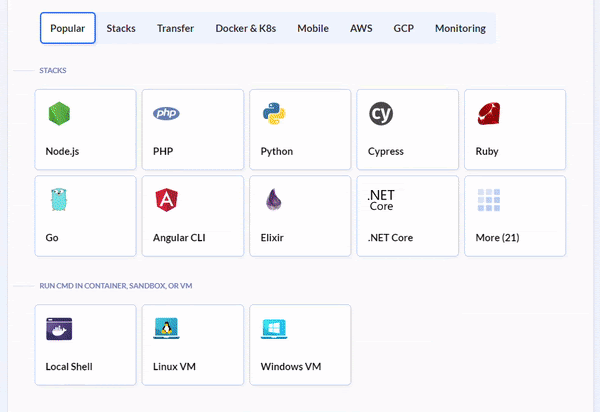Select the Angular CLI icon
The height and width of the screenshot is (412, 600).
pyautogui.click(x=166, y=200)
